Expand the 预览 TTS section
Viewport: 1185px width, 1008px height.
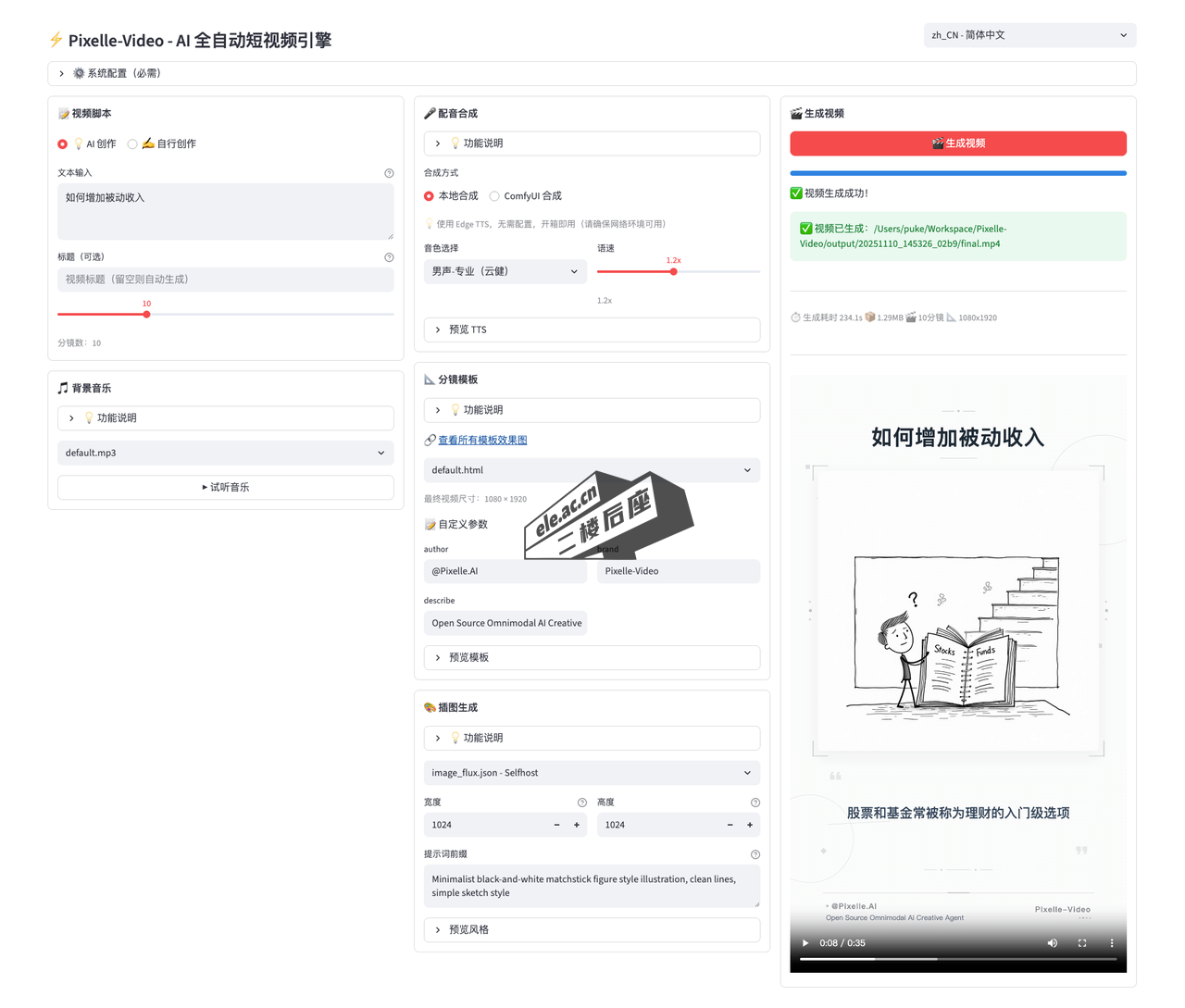pyautogui.click(x=592, y=330)
